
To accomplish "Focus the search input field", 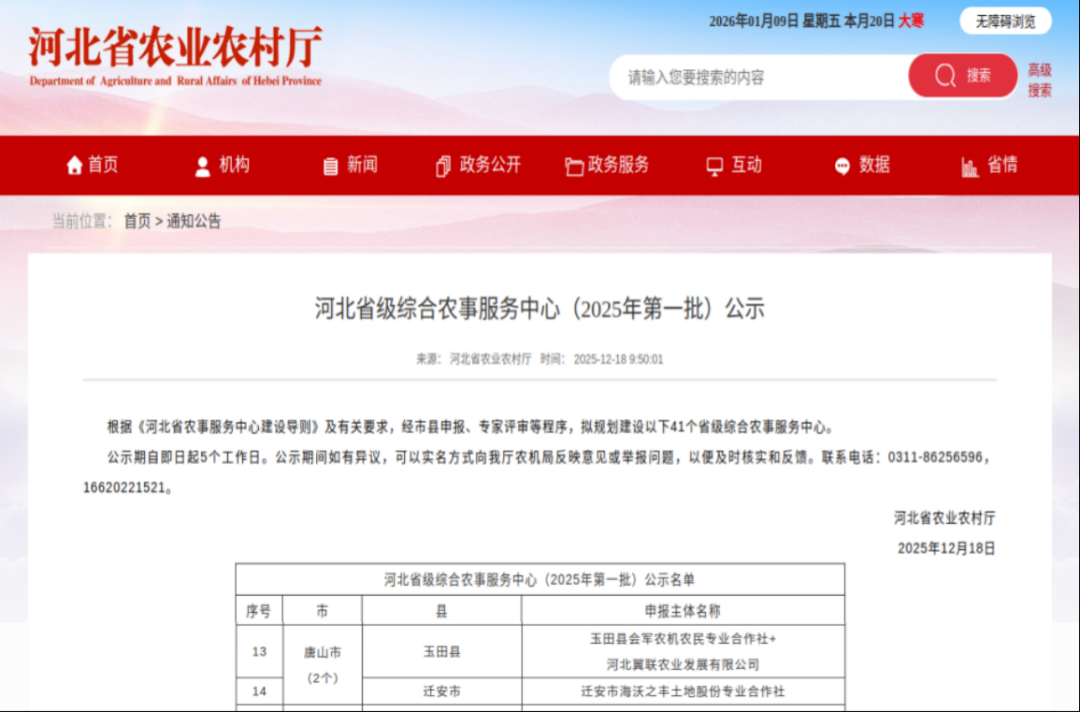I will click(760, 77).
